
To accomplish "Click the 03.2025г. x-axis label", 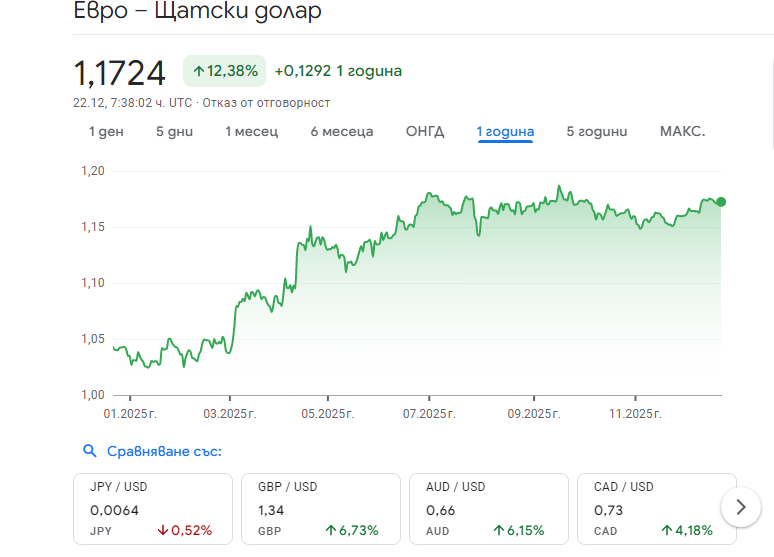I will pyautogui.click(x=230, y=414).
